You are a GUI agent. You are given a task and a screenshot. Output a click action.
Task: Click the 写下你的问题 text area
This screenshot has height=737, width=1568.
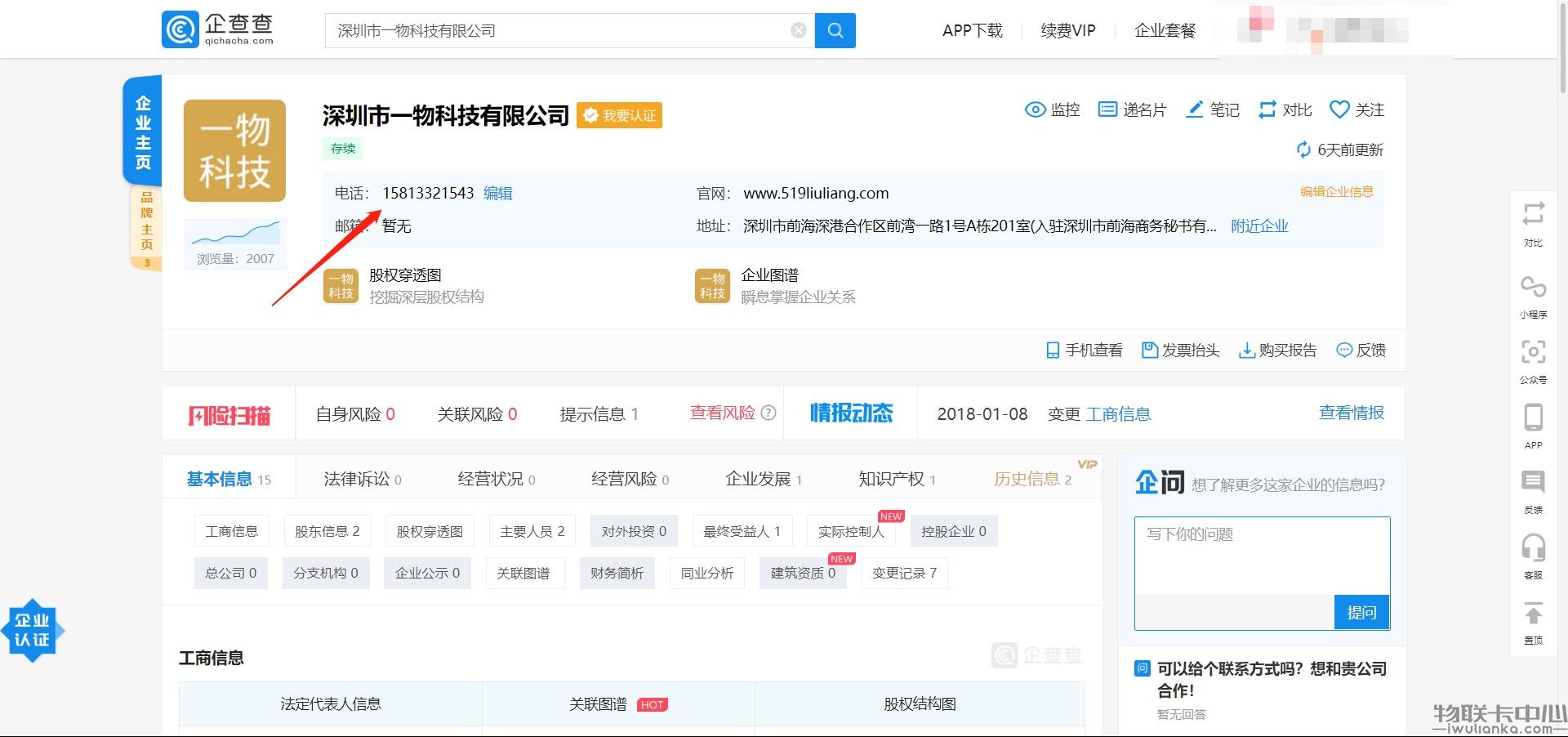[x=1262, y=556]
